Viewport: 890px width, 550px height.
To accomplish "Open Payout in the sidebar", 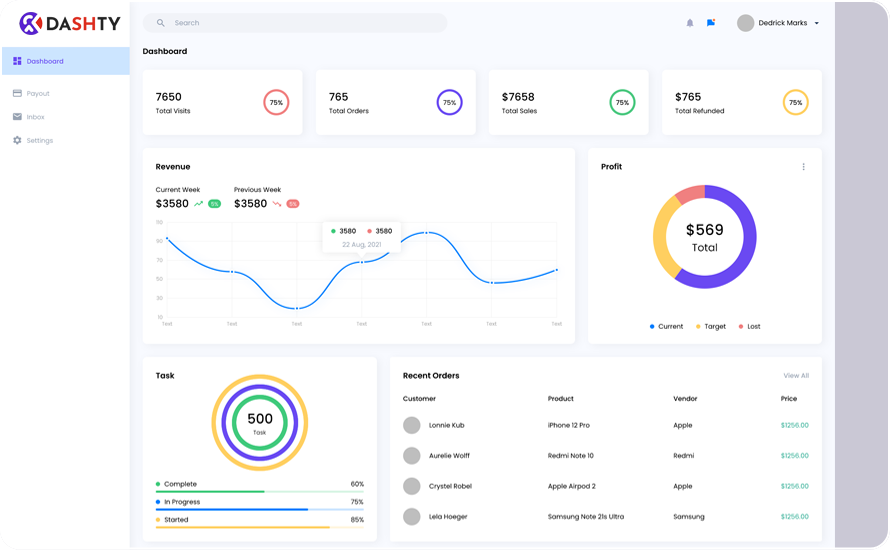I will [38, 93].
